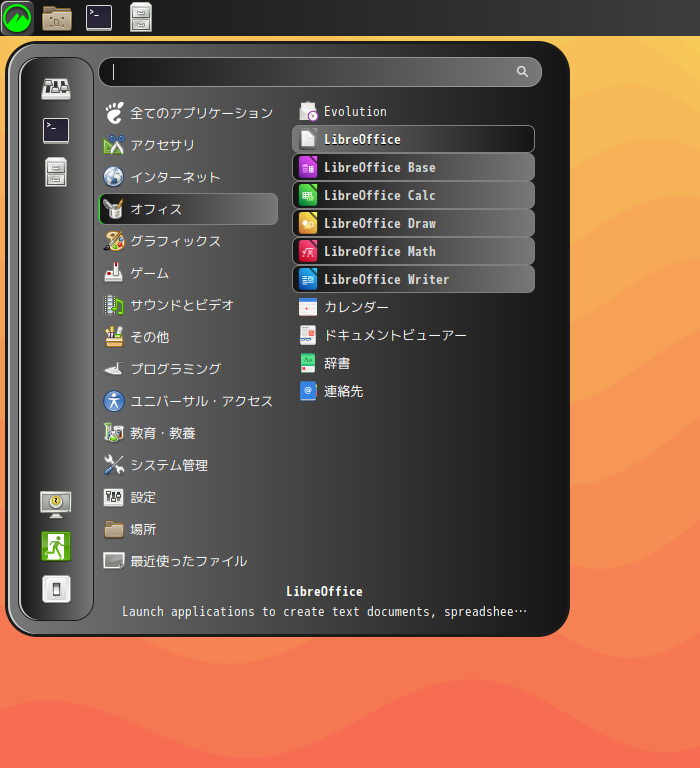This screenshot has width=700, height=768.
Task: Open the folder launcher in the top panel
Action: [57, 18]
